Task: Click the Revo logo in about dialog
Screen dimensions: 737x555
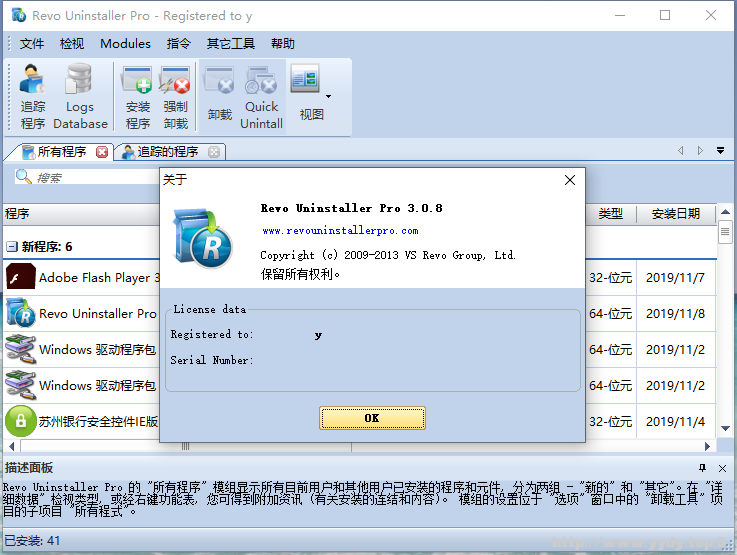Action: tap(203, 238)
